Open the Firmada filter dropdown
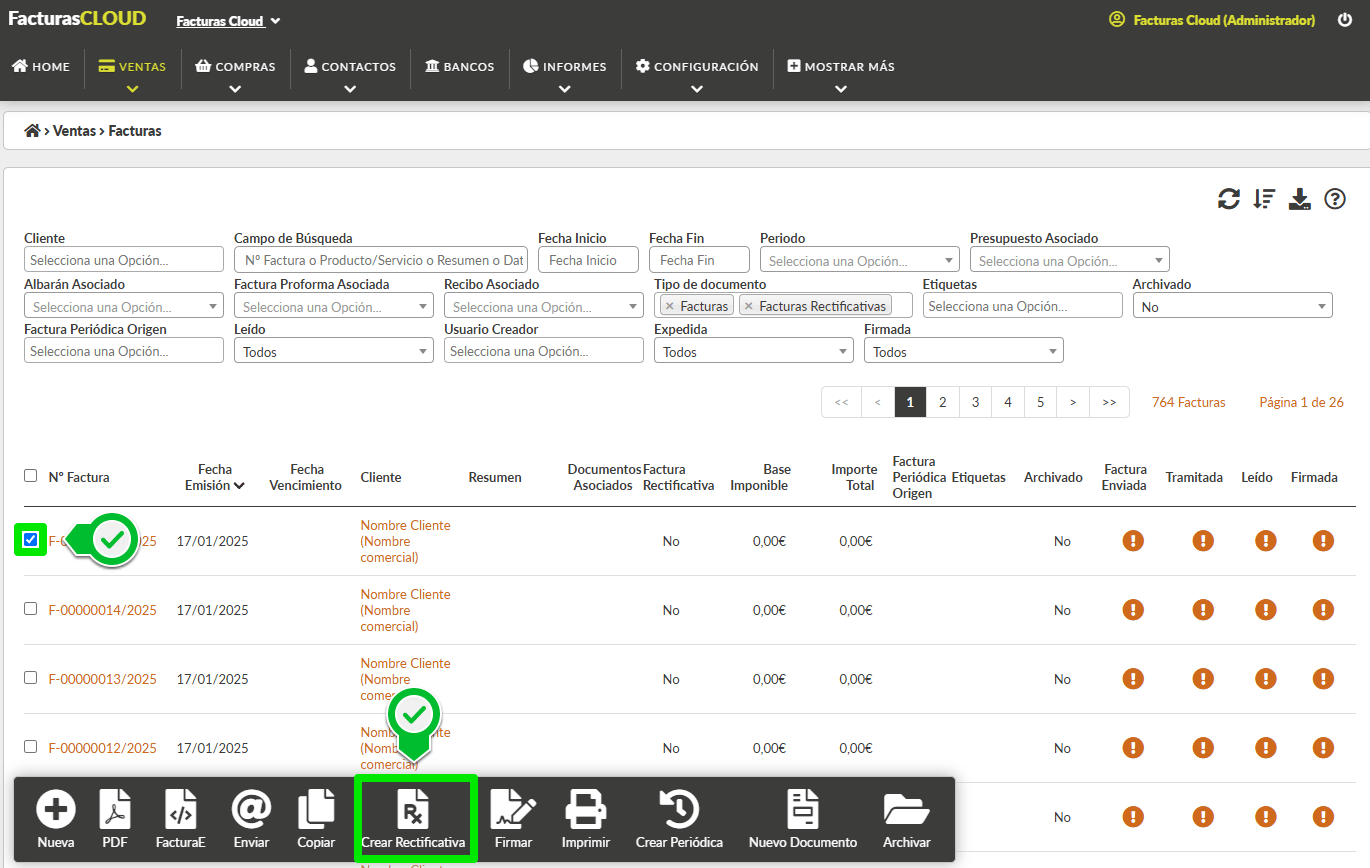This screenshot has width=1370, height=868. 963,351
